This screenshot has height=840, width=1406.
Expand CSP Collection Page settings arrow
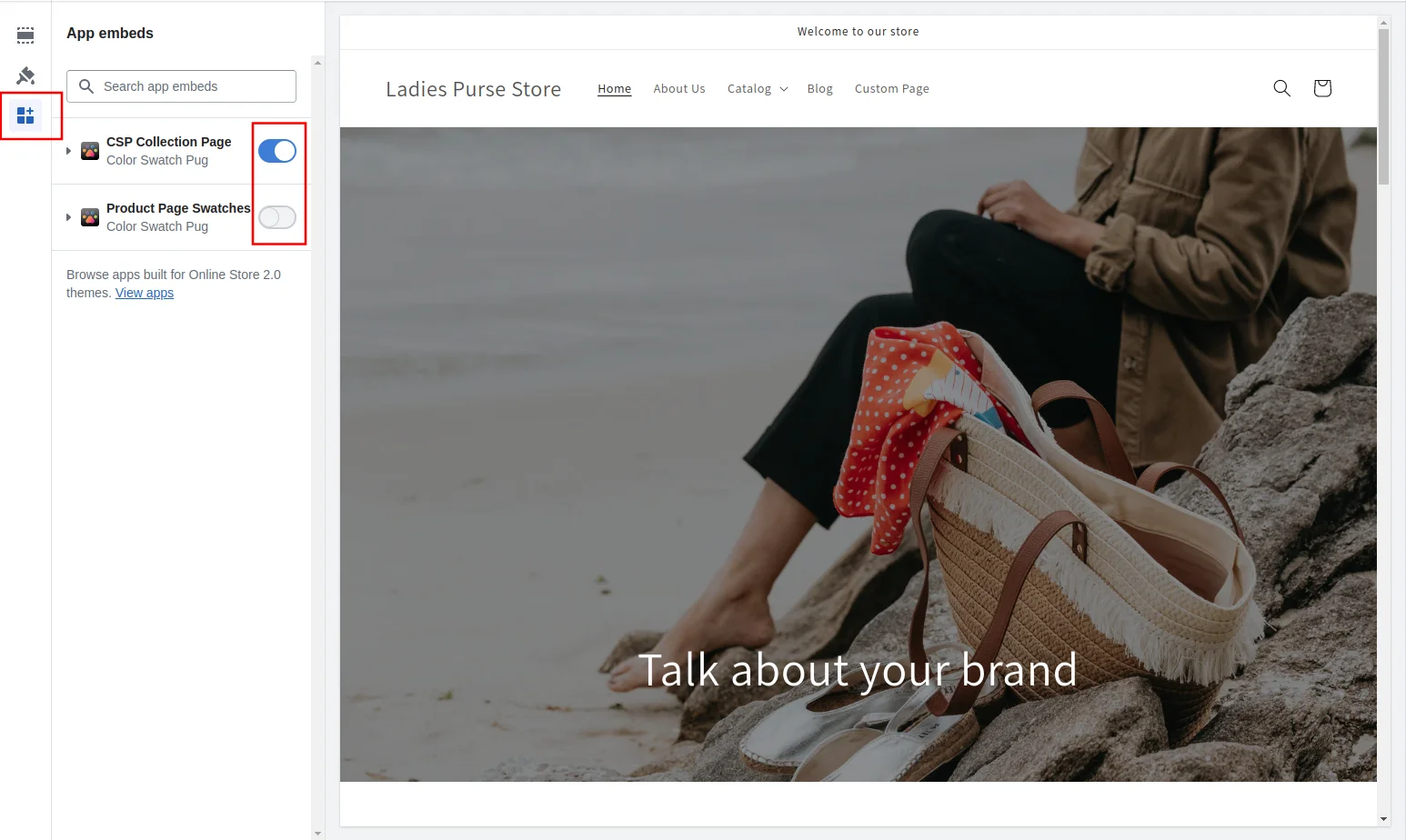[x=68, y=151]
